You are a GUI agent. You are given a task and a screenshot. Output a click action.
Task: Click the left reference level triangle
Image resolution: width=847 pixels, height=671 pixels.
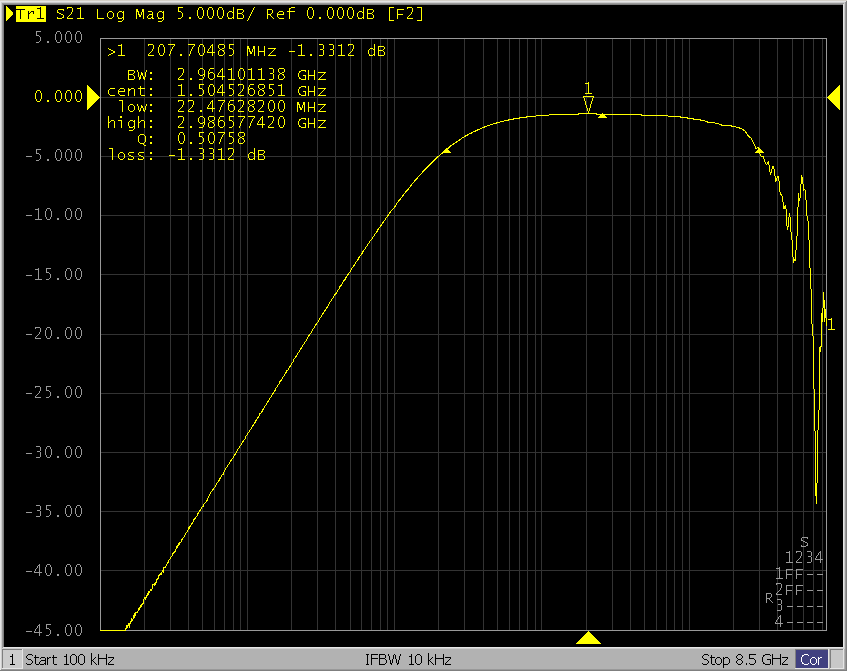click(x=92, y=96)
